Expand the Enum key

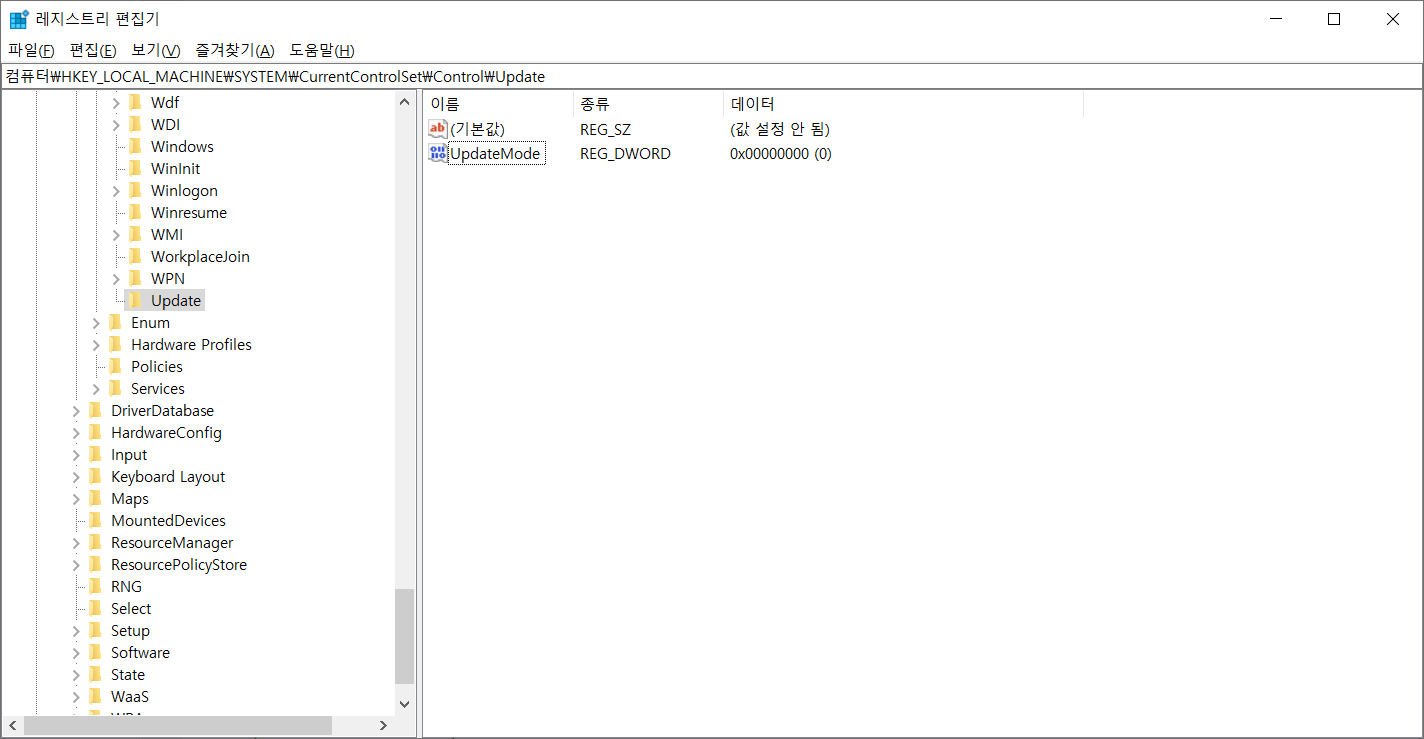pyautogui.click(x=96, y=323)
